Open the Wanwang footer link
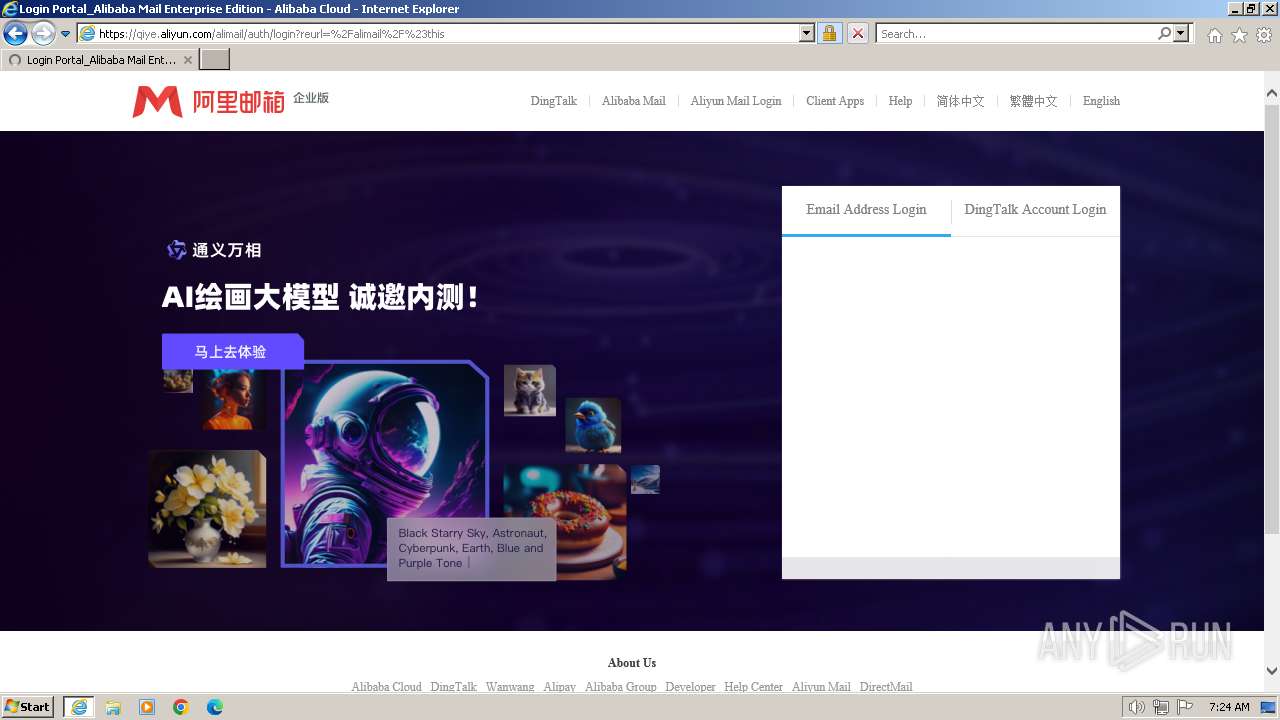 coord(510,687)
